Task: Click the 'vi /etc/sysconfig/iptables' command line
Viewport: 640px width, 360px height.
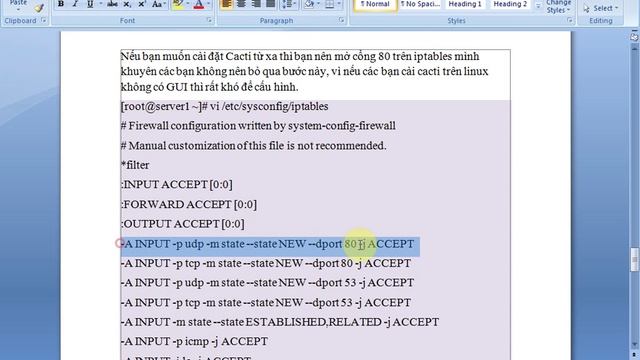Action: [x=224, y=107]
